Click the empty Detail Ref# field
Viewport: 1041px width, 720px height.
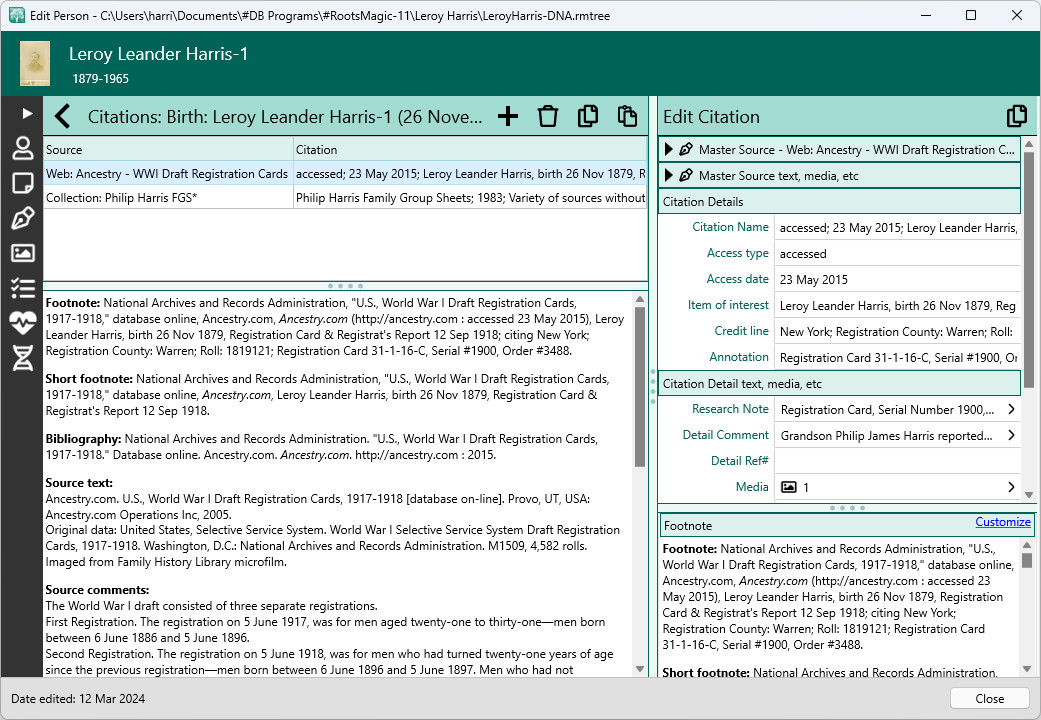(898, 461)
